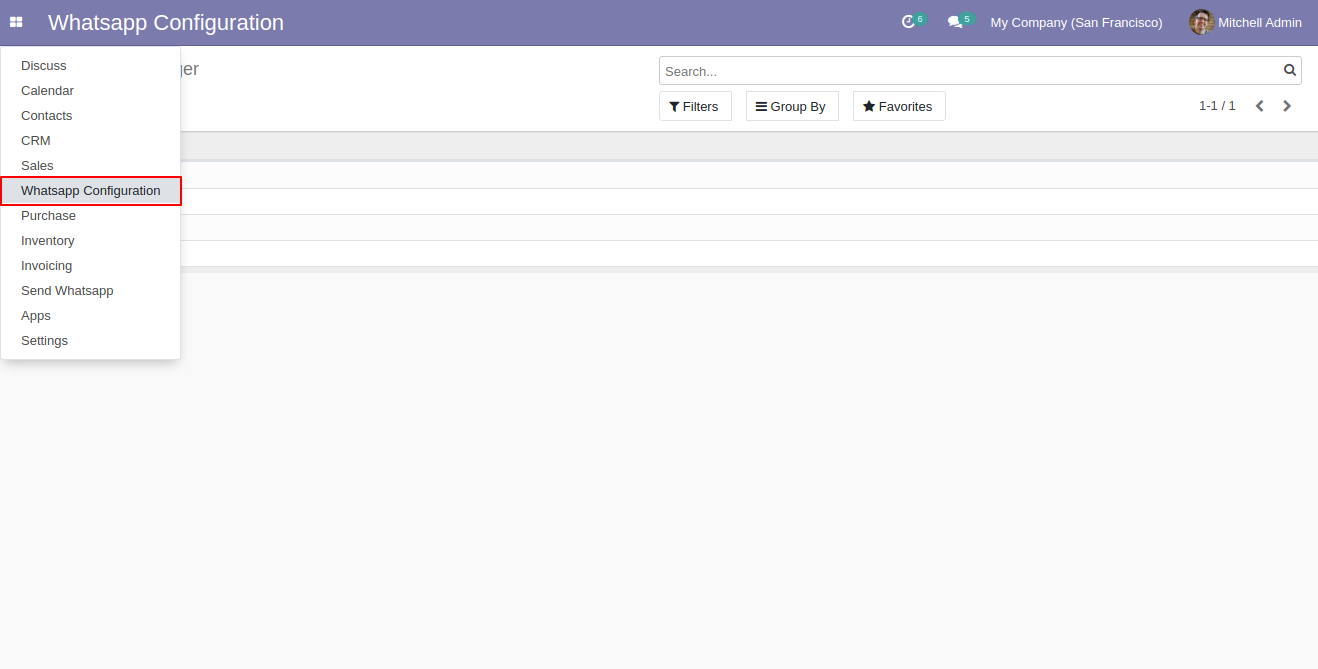The image size is (1318, 669).
Task: Click Mitchell Admin avatar picture
Action: coord(1201,22)
